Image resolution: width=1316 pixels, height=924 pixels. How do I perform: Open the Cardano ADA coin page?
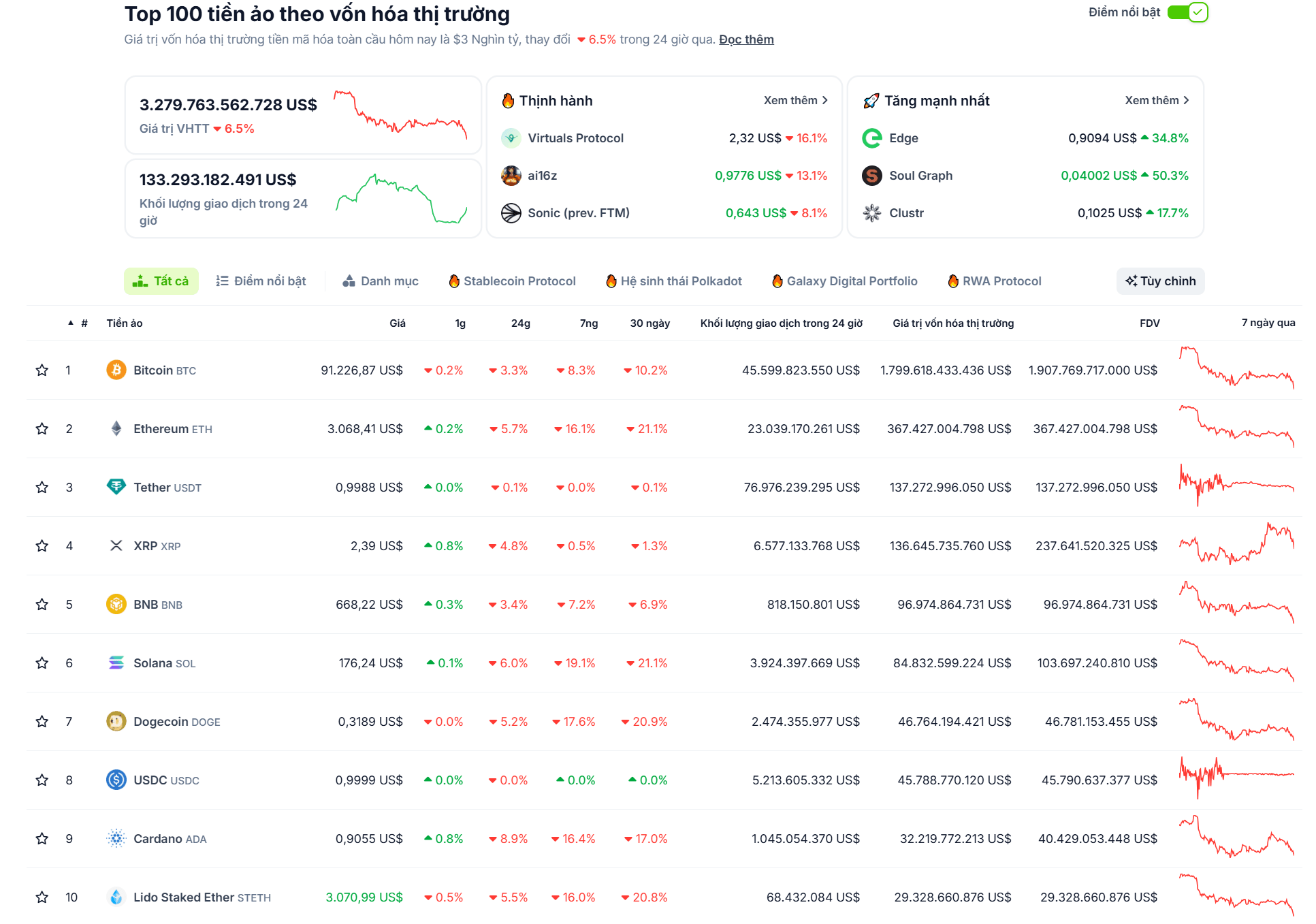(170, 839)
